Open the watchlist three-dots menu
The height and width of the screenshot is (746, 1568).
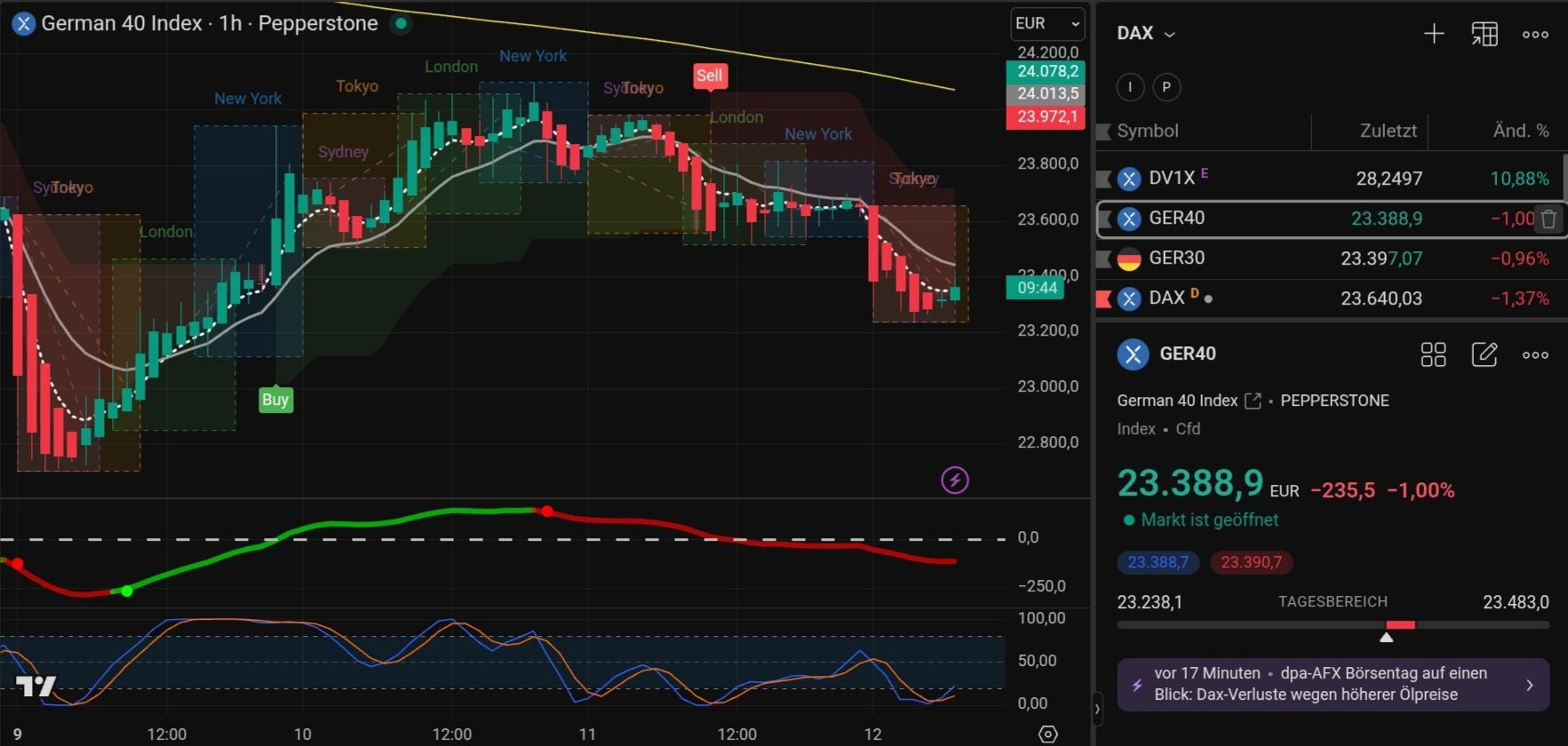1534,35
